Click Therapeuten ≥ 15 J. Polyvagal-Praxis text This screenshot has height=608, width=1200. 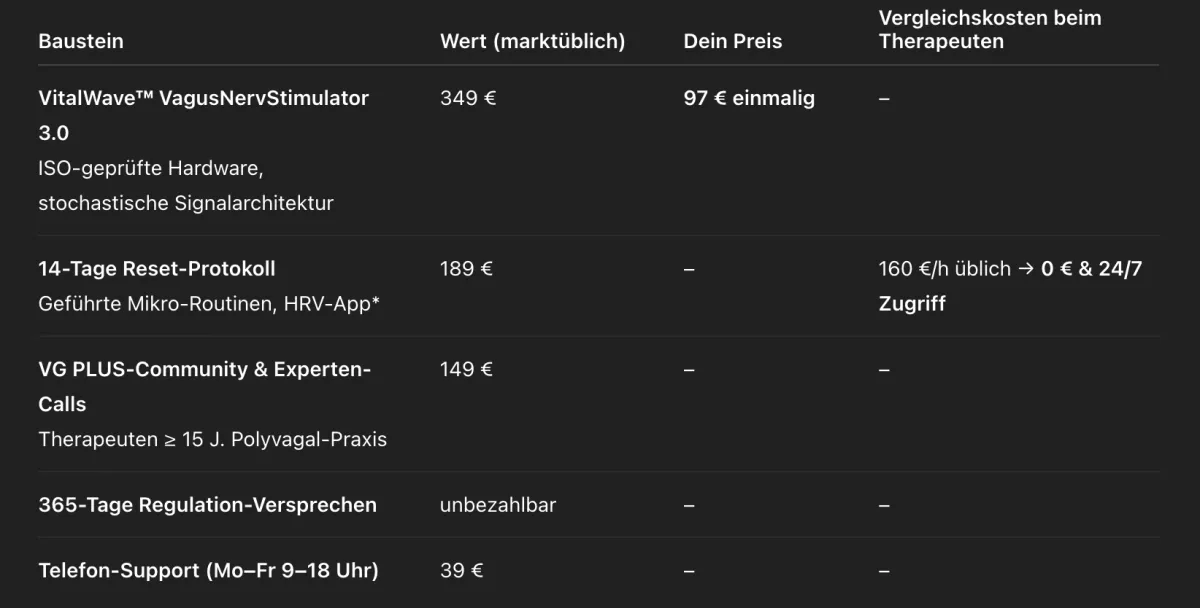(x=213, y=439)
